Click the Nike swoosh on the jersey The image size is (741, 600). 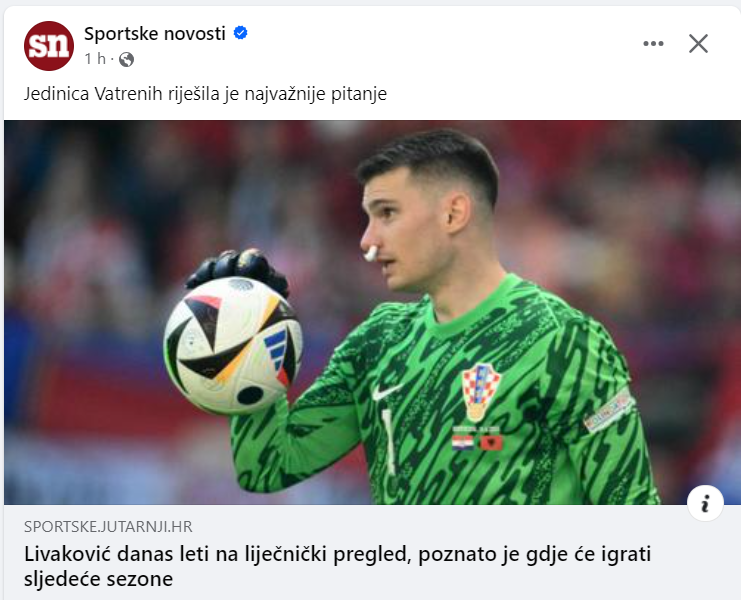[386, 392]
